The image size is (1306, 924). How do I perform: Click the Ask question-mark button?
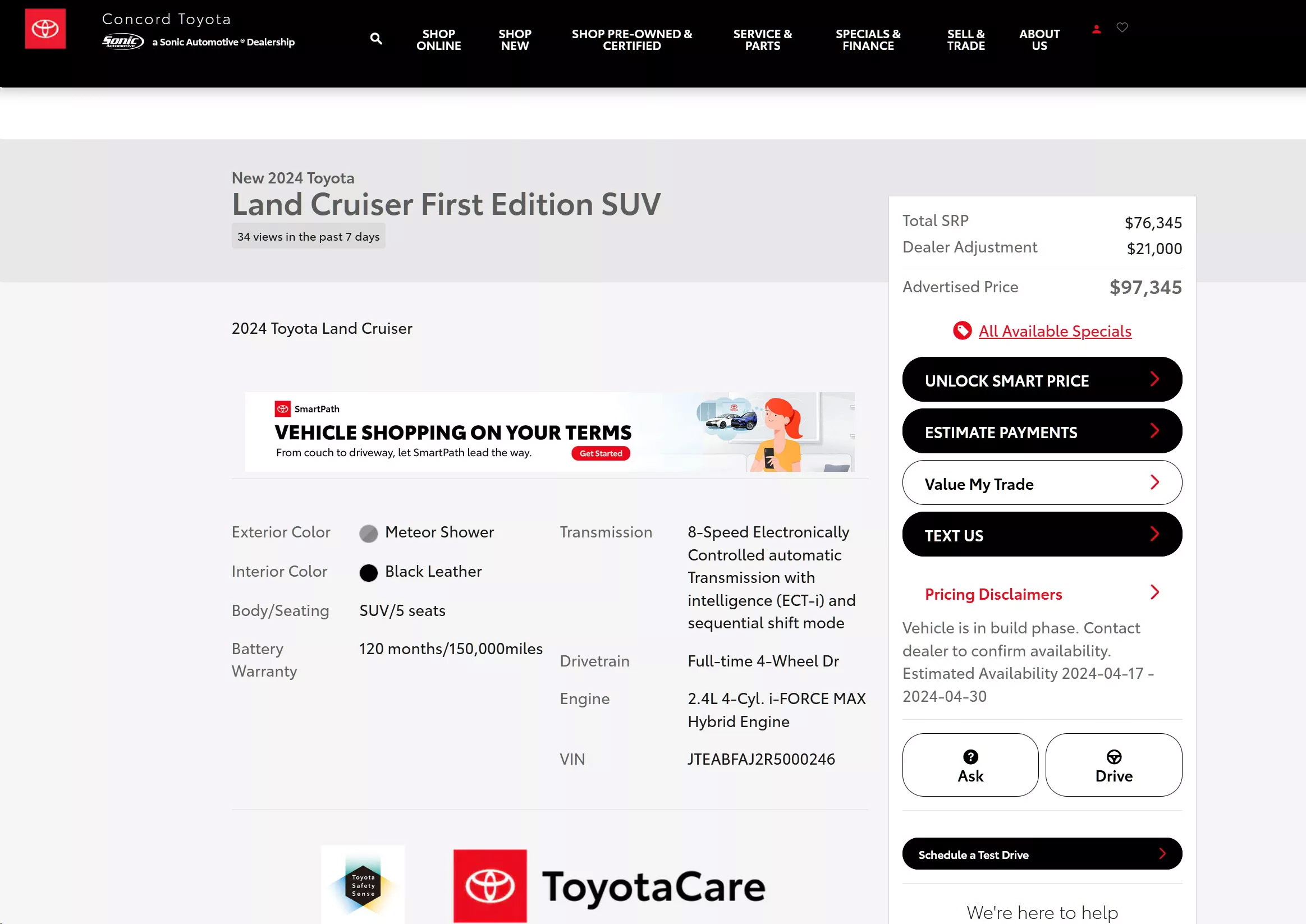click(970, 765)
